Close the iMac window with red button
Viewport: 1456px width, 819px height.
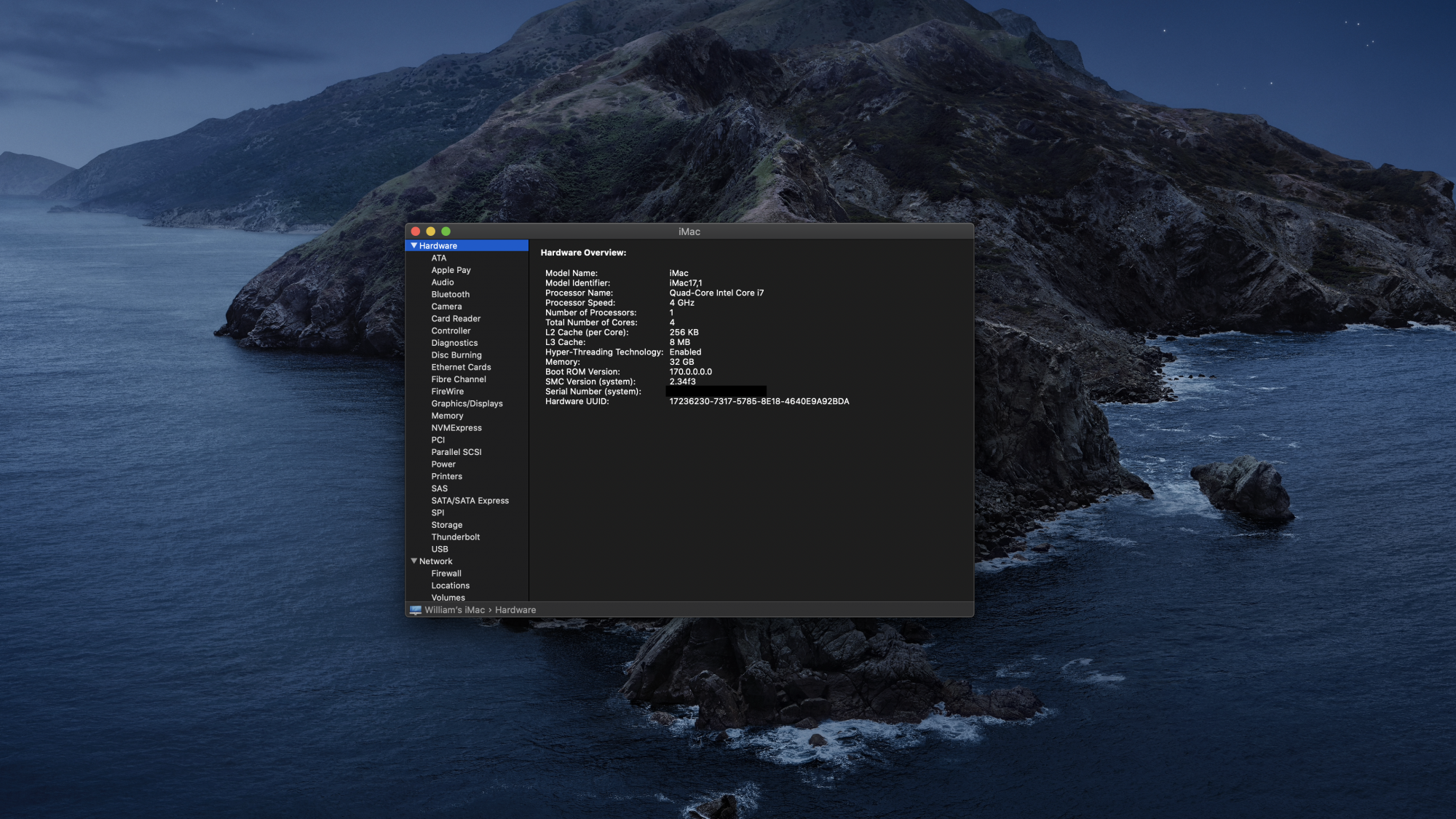(x=415, y=232)
